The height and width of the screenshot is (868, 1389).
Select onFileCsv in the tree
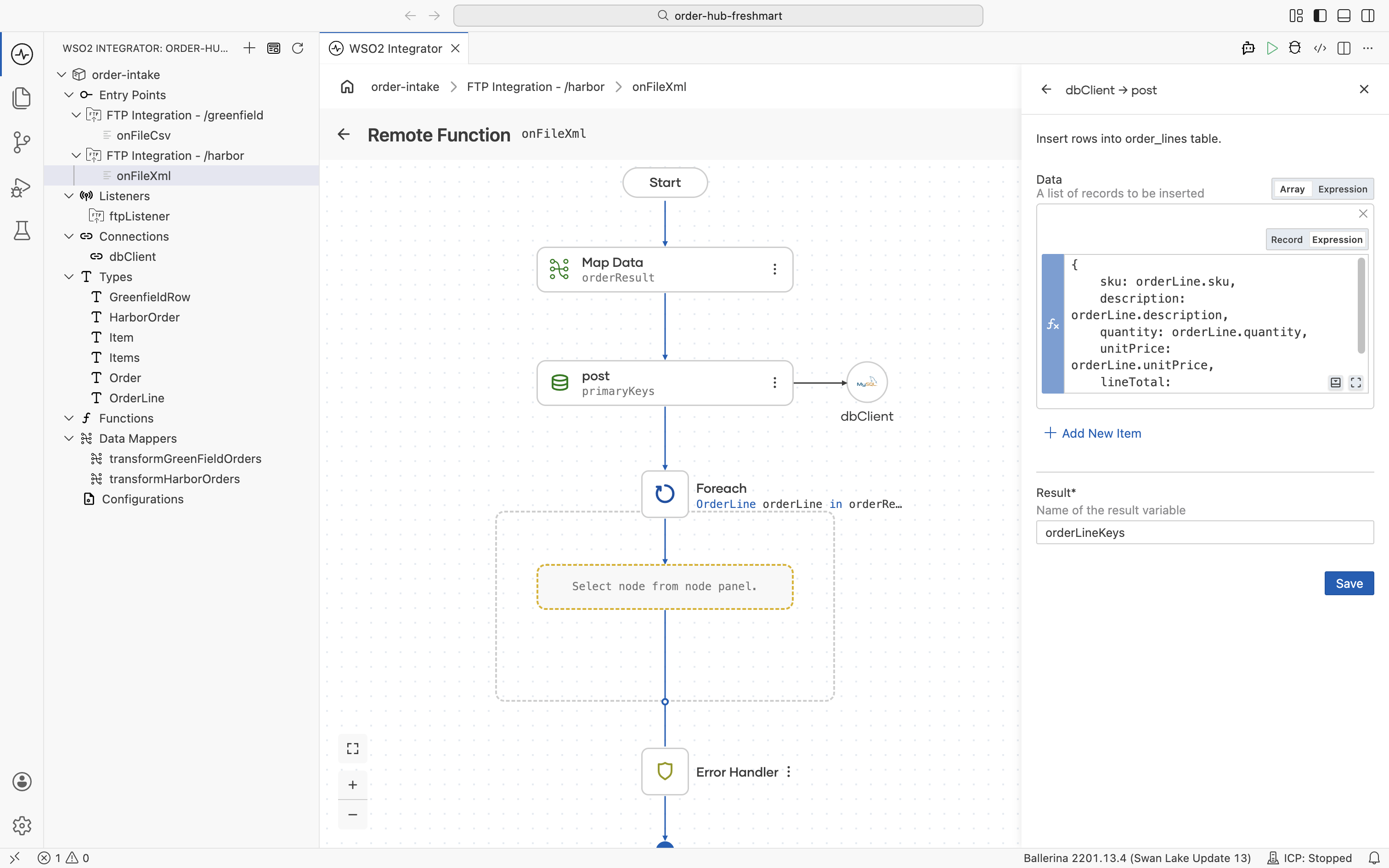[143, 135]
